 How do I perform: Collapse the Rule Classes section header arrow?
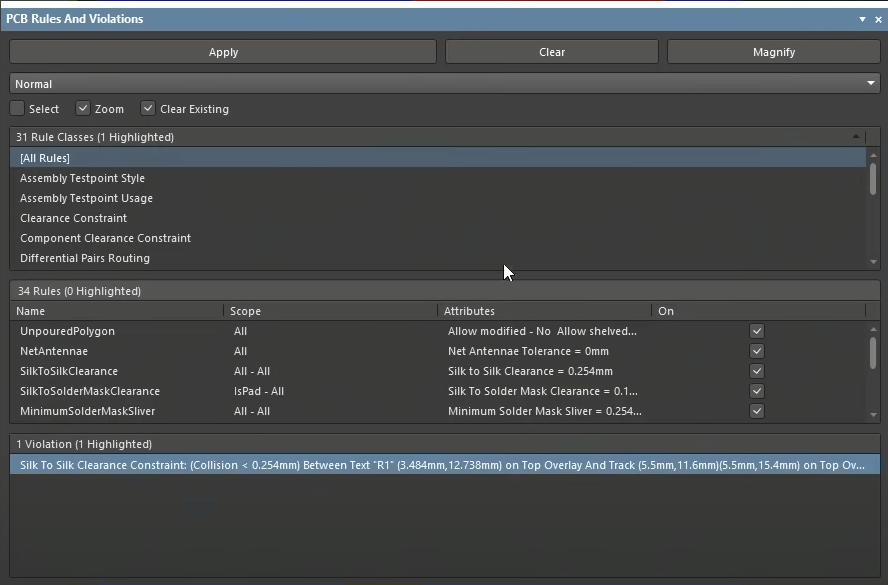(856, 137)
